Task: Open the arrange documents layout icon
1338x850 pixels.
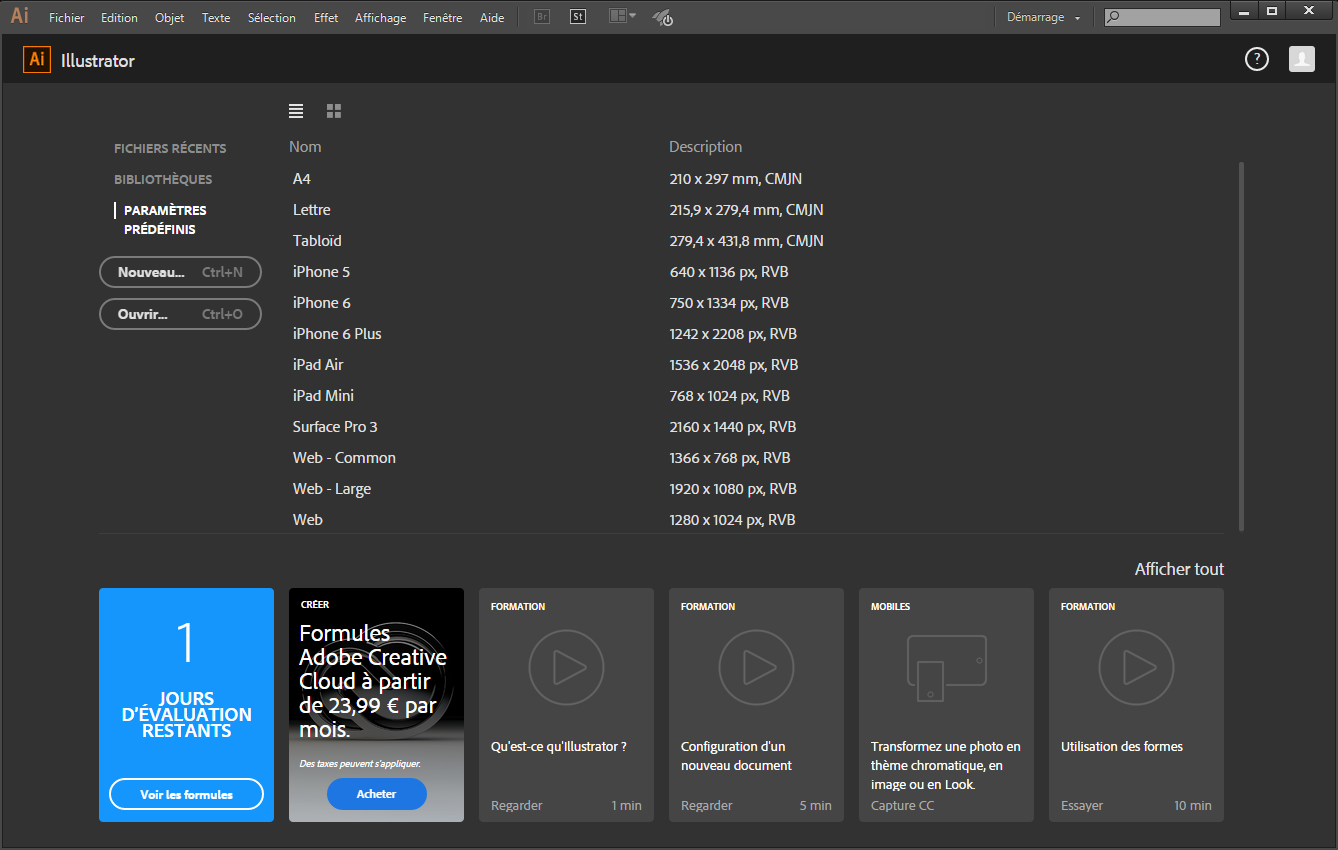Action: coord(622,17)
